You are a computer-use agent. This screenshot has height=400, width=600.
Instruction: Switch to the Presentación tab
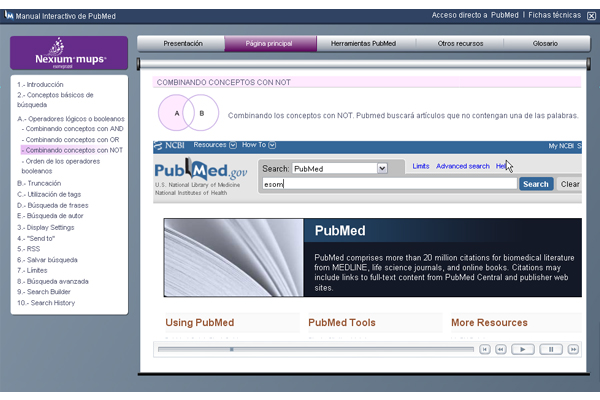click(183, 44)
